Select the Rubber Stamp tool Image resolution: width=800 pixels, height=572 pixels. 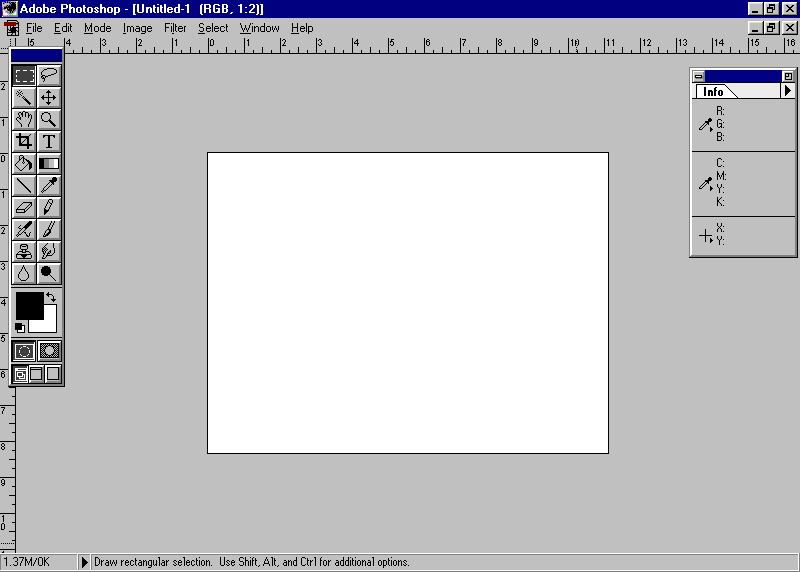(24, 251)
